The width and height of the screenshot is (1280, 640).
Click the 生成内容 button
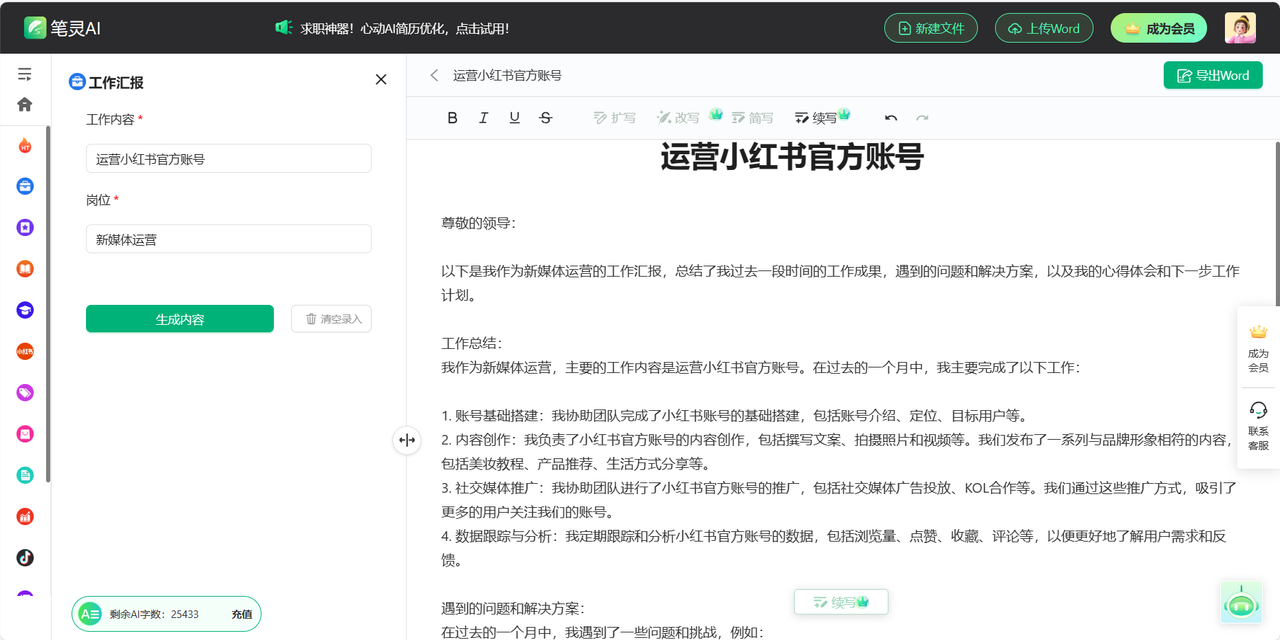tap(180, 319)
